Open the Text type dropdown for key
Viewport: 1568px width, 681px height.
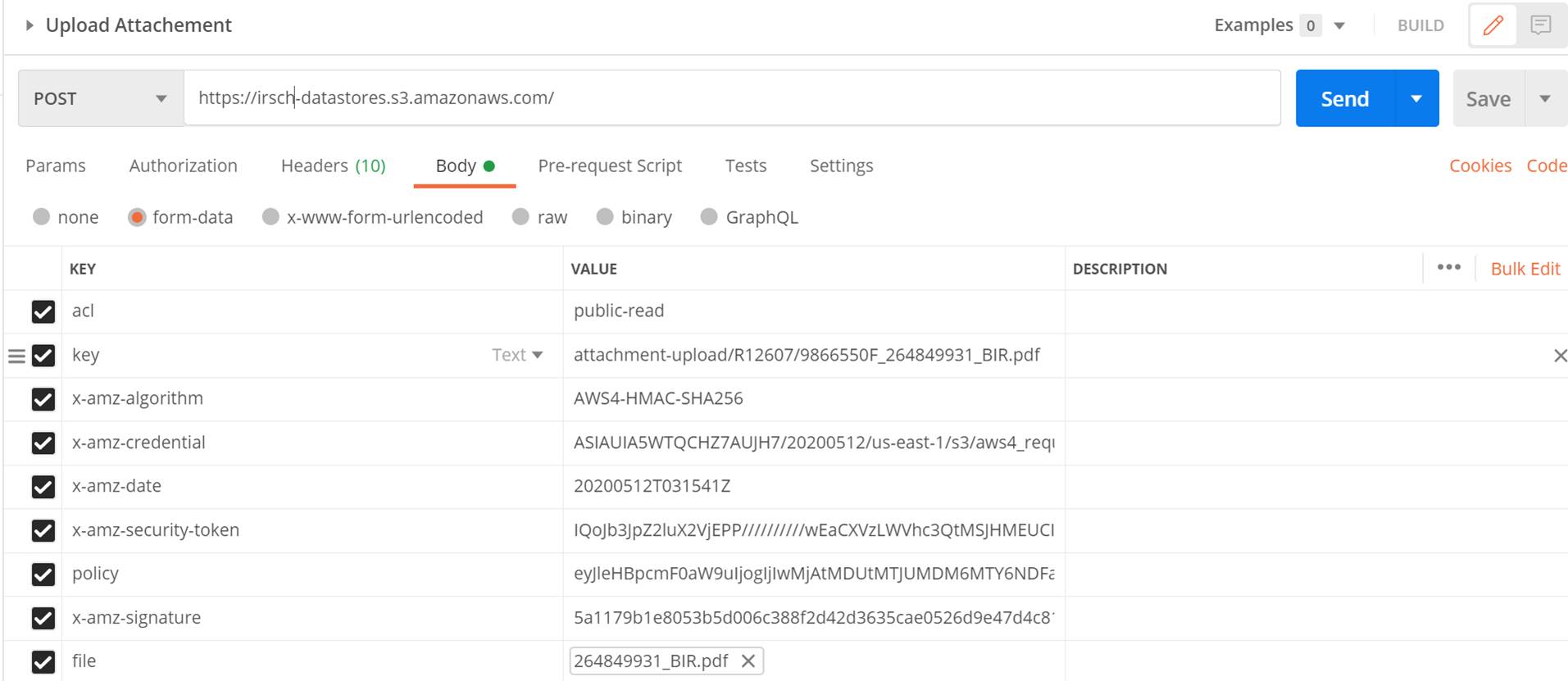pyautogui.click(x=517, y=355)
